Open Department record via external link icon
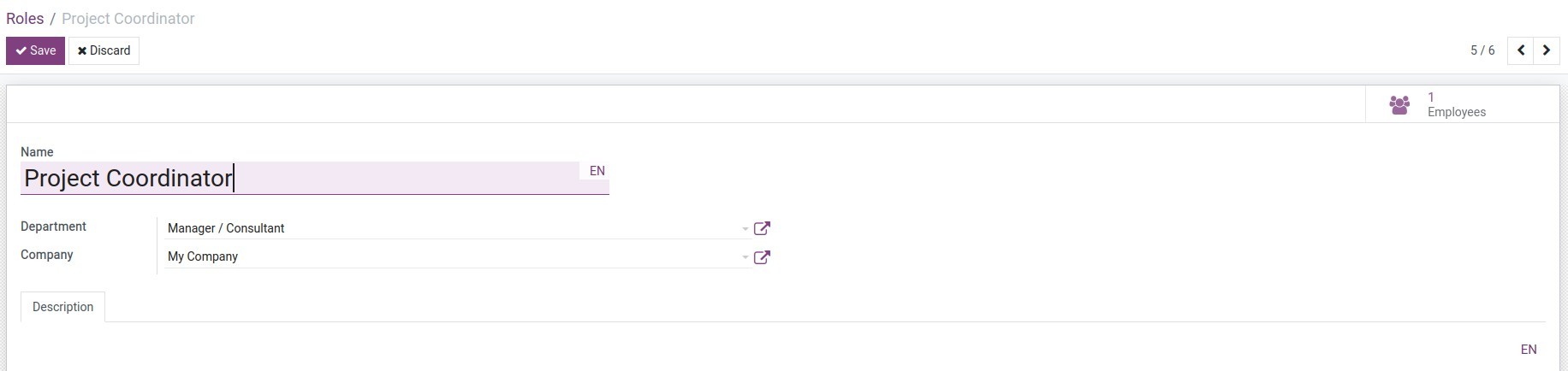 tap(762, 228)
